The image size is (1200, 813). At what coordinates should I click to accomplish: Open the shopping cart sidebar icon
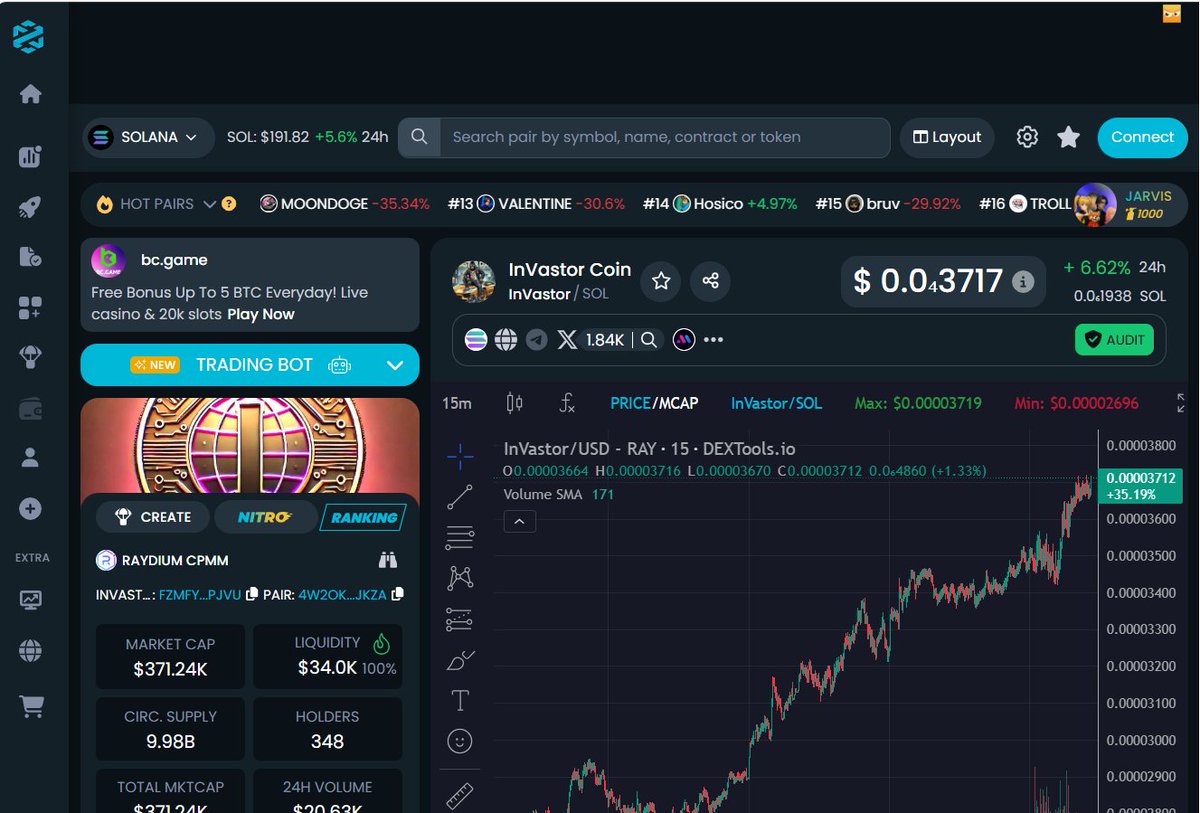(x=31, y=706)
